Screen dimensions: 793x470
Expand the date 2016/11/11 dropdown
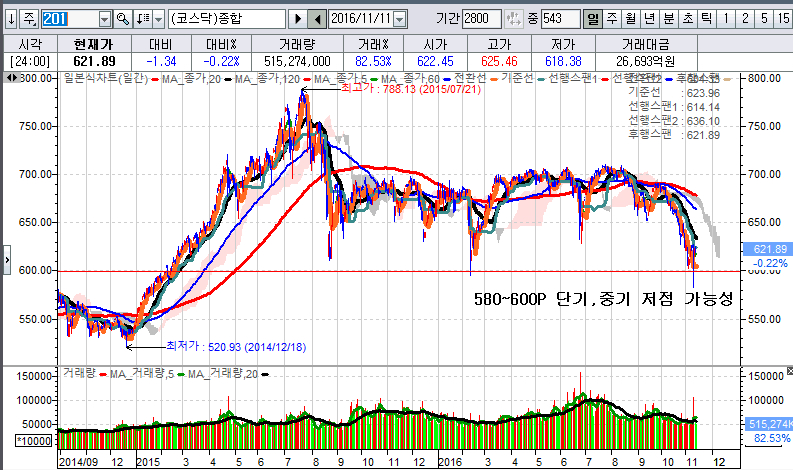400,19
